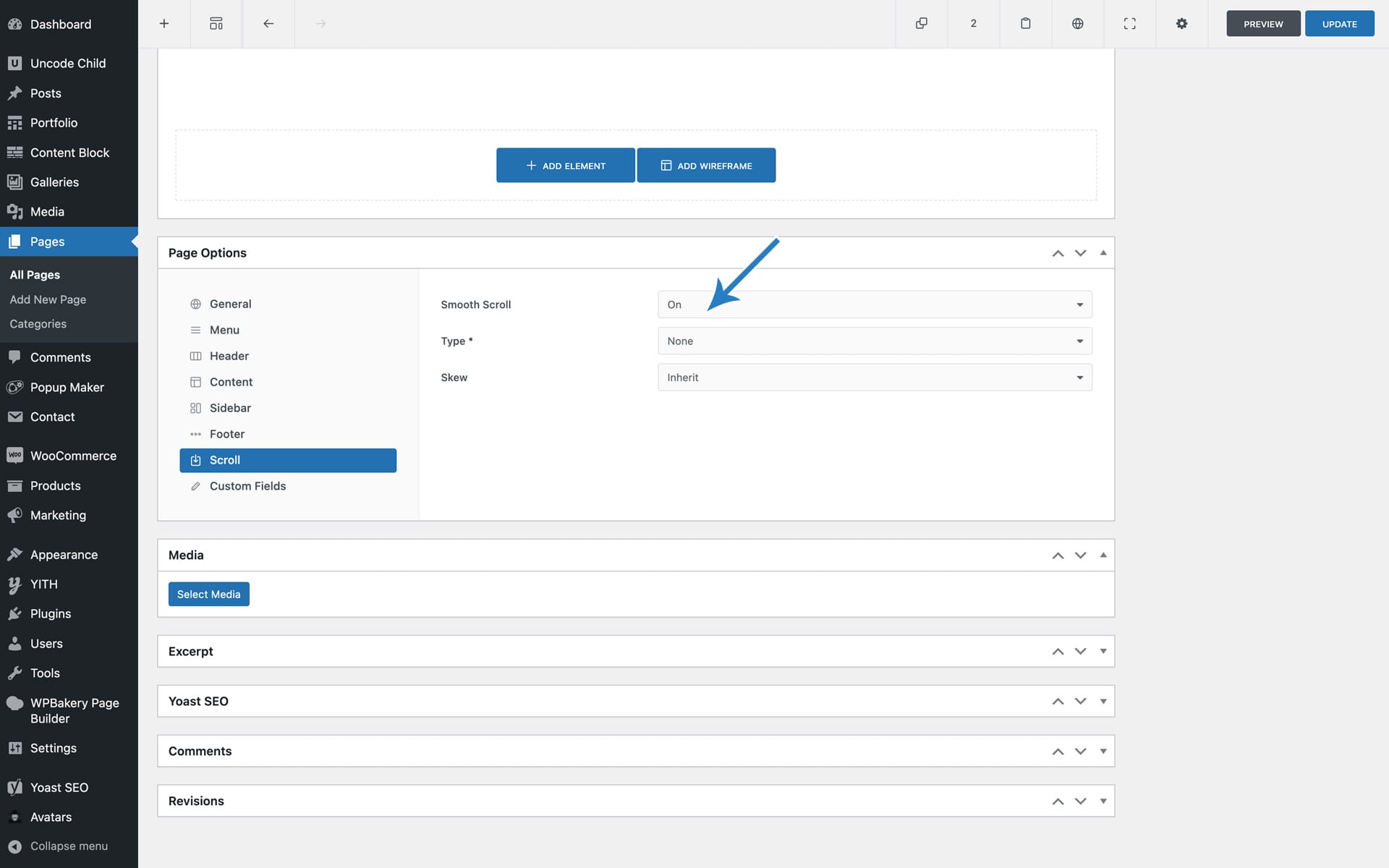The height and width of the screenshot is (868, 1389).
Task: Open the Smooth Scroll dropdown
Action: pos(874,305)
